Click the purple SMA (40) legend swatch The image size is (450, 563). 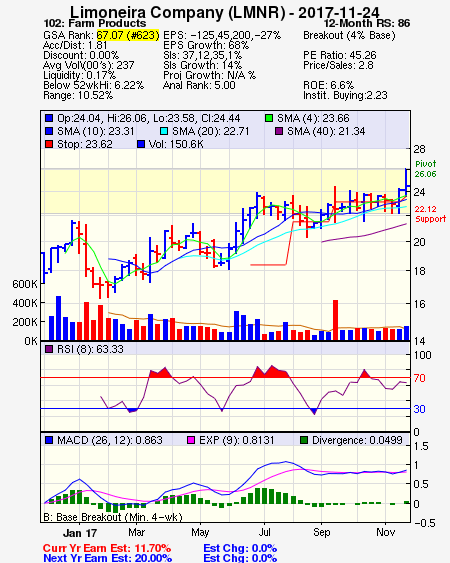click(x=279, y=131)
